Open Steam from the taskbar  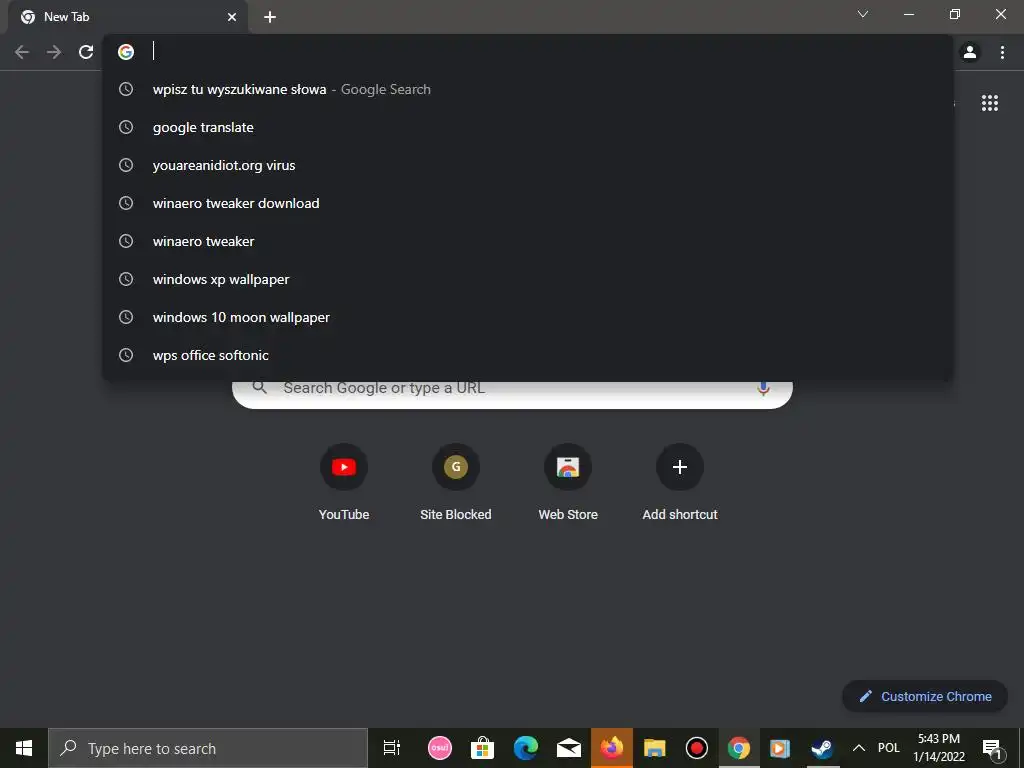tap(822, 748)
